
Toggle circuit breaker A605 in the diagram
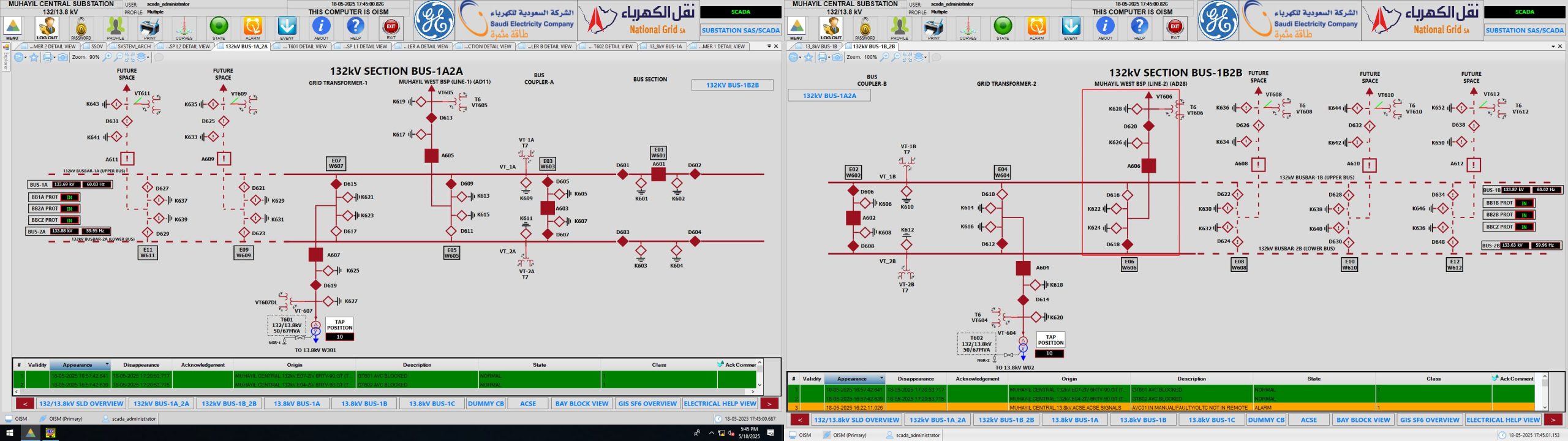coord(431,156)
